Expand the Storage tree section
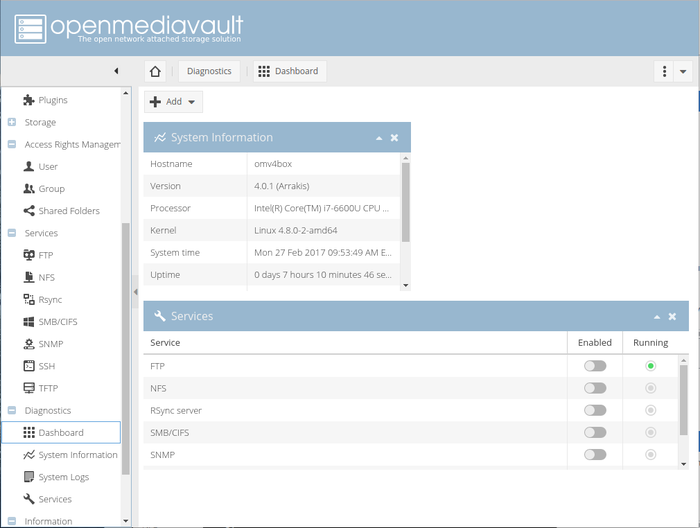The image size is (700, 528). click(x=11, y=123)
